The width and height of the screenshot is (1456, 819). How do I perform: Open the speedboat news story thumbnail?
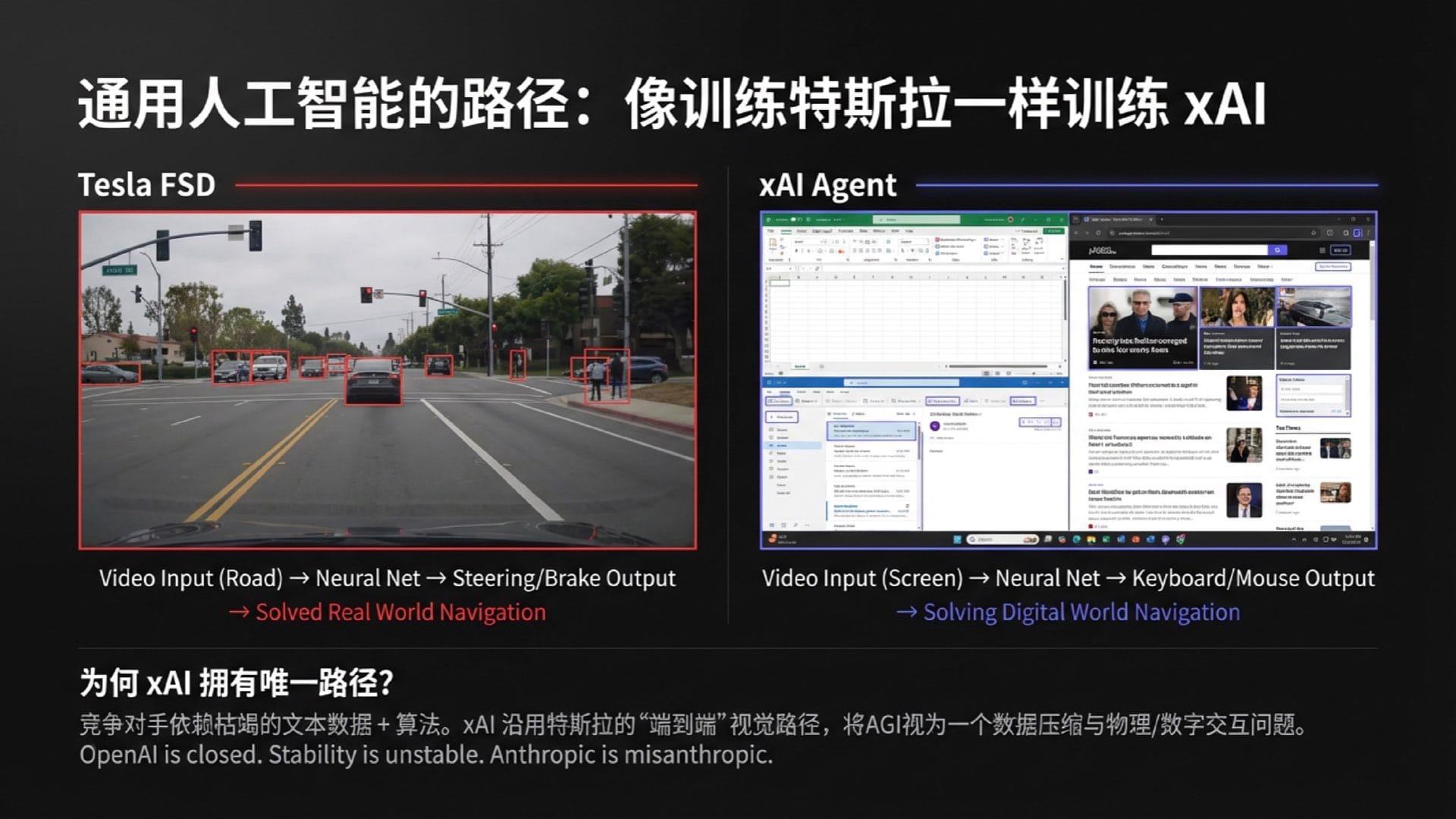point(1313,306)
